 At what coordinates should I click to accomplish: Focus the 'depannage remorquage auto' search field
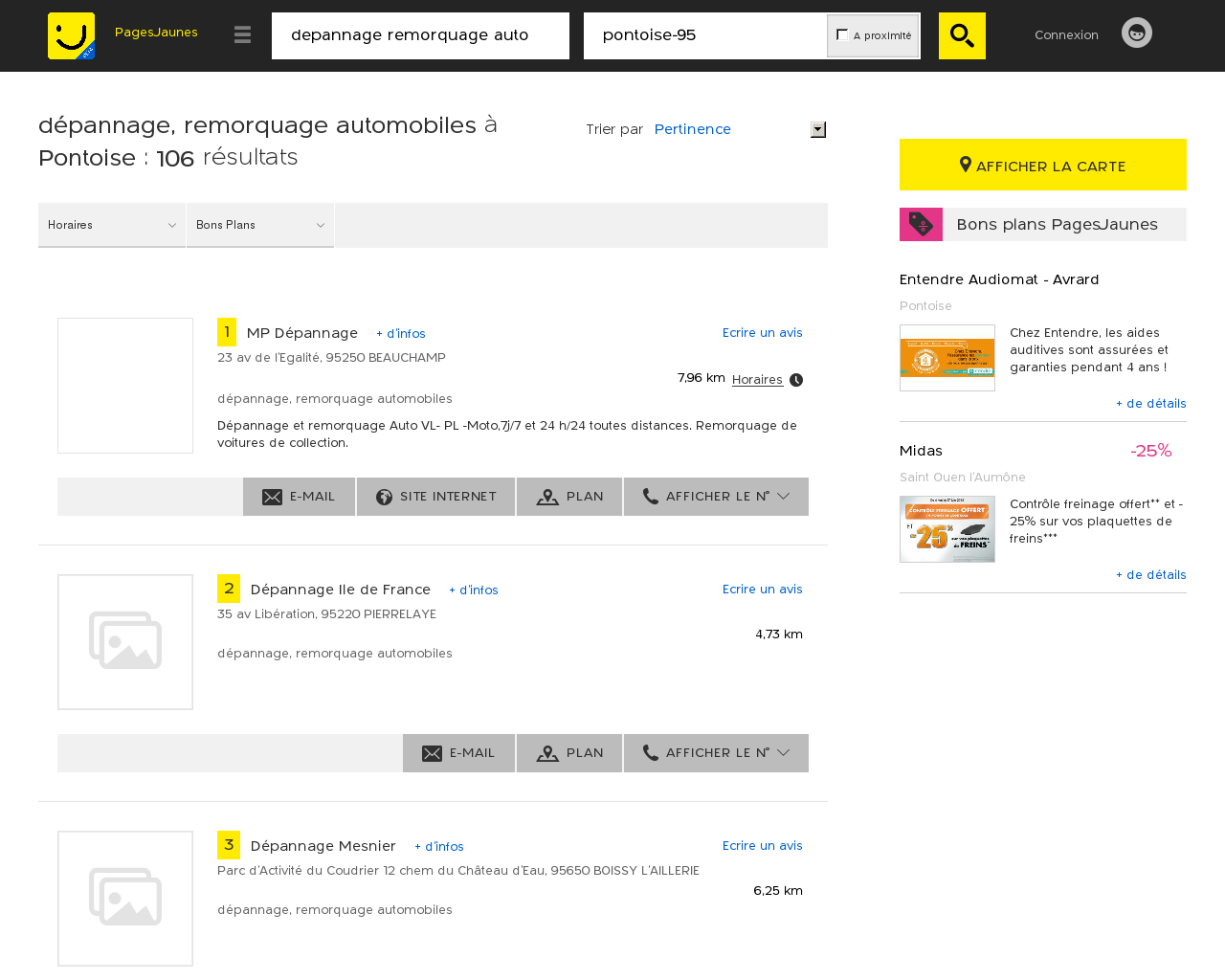[420, 35]
